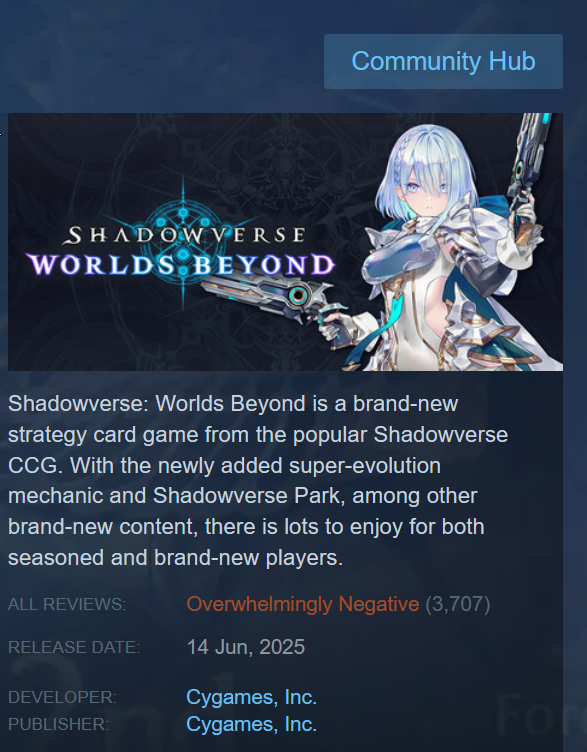Click the Shadowverse header banner image
Image resolution: width=587 pixels, height=752 pixels.
point(285,242)
